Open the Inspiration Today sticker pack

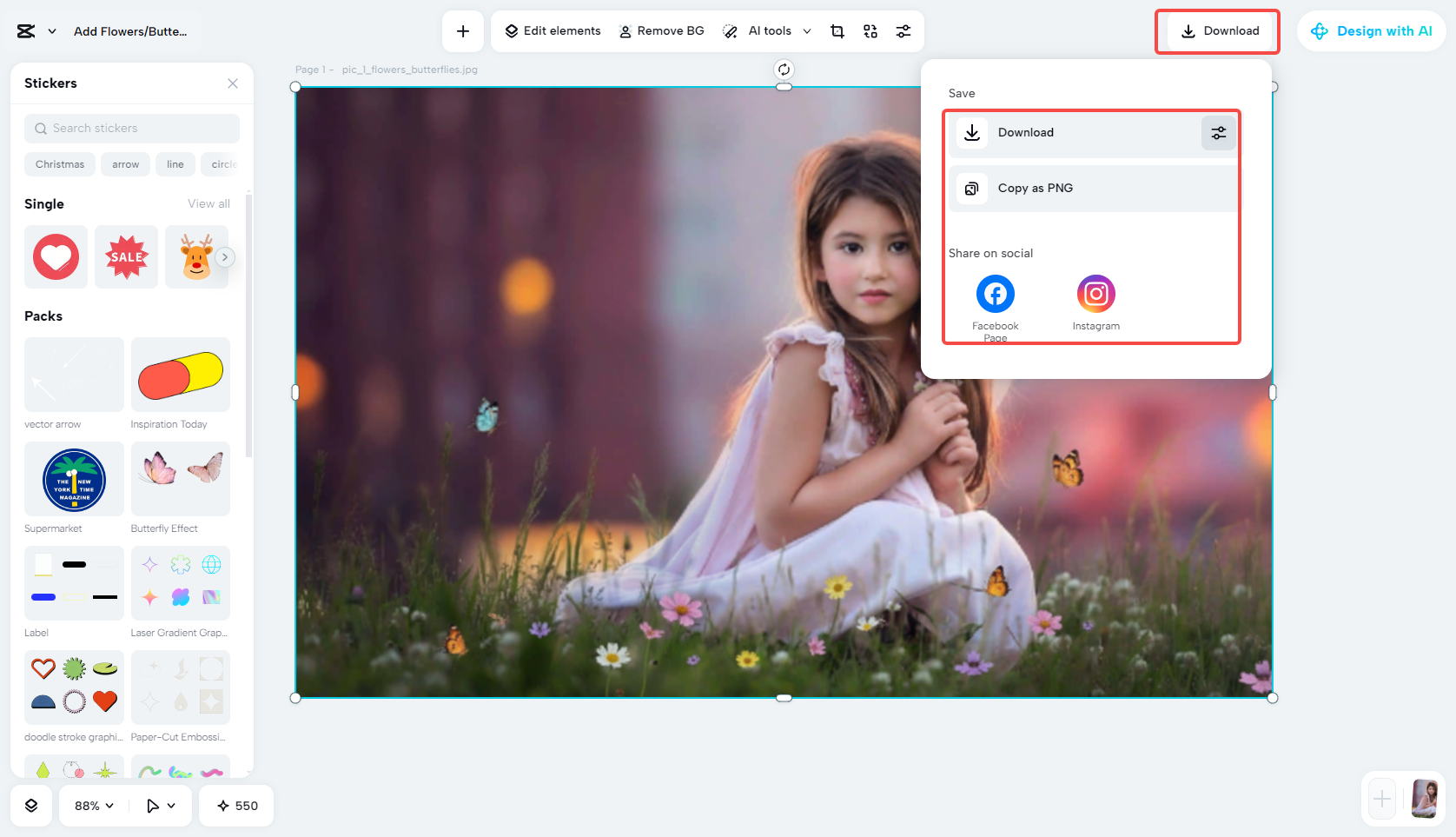[181, 375]
